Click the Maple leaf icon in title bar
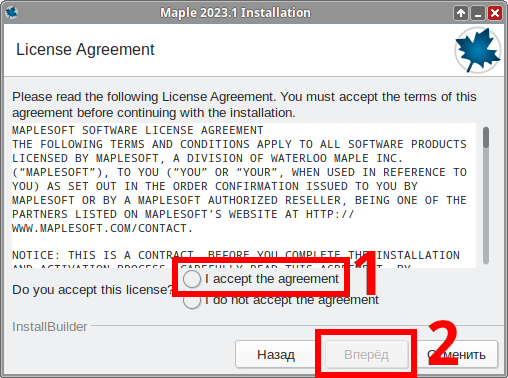This screenshot has height=378, width=508. 12,13
